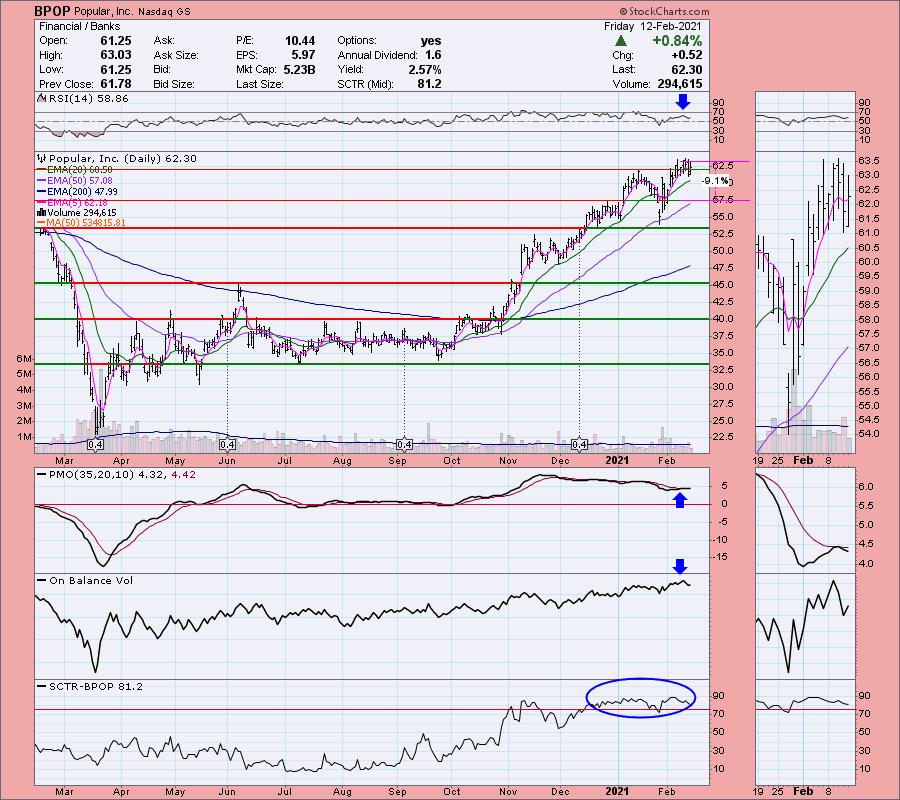The height and width of the screenshot is (800, 900).
Task: Click the zoomed On Balance Vol thumbnail on the right
Action: (x=805, y=626)
